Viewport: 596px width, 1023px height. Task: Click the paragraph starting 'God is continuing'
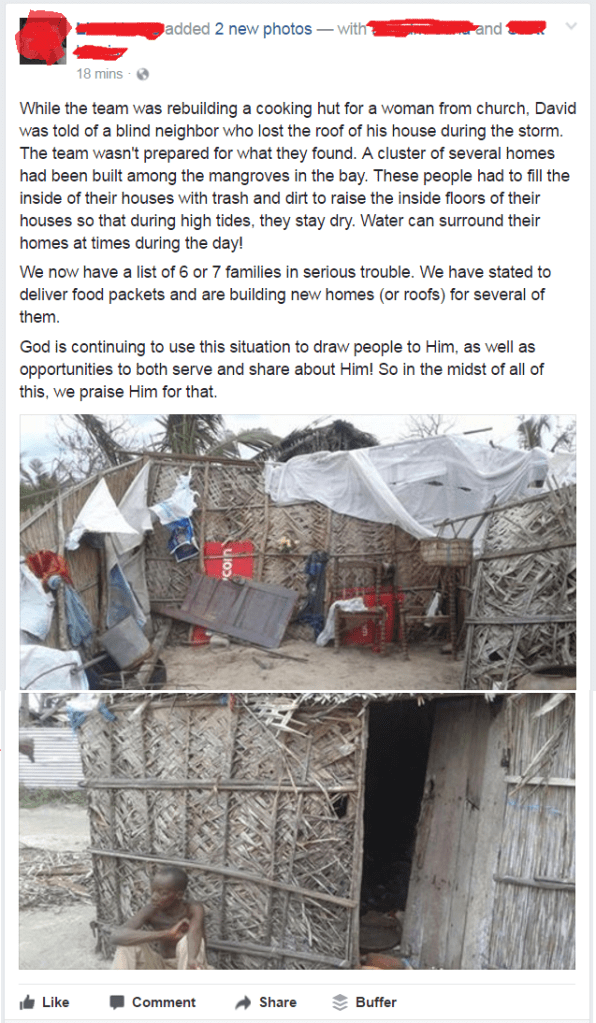[x=282, y=369]
